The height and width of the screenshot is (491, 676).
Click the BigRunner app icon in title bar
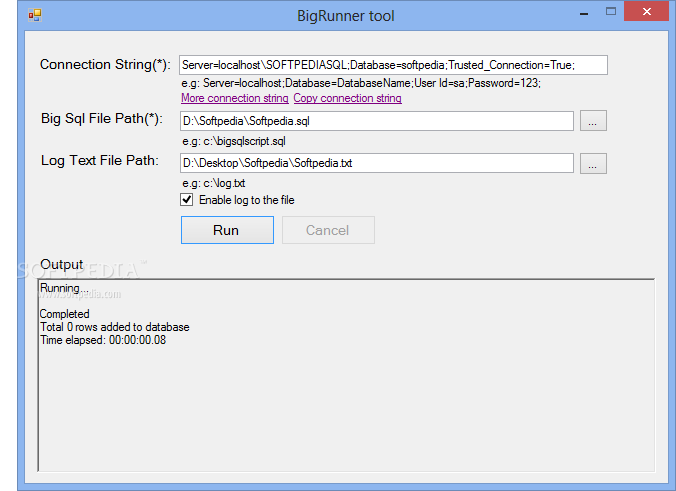point(34,15)
